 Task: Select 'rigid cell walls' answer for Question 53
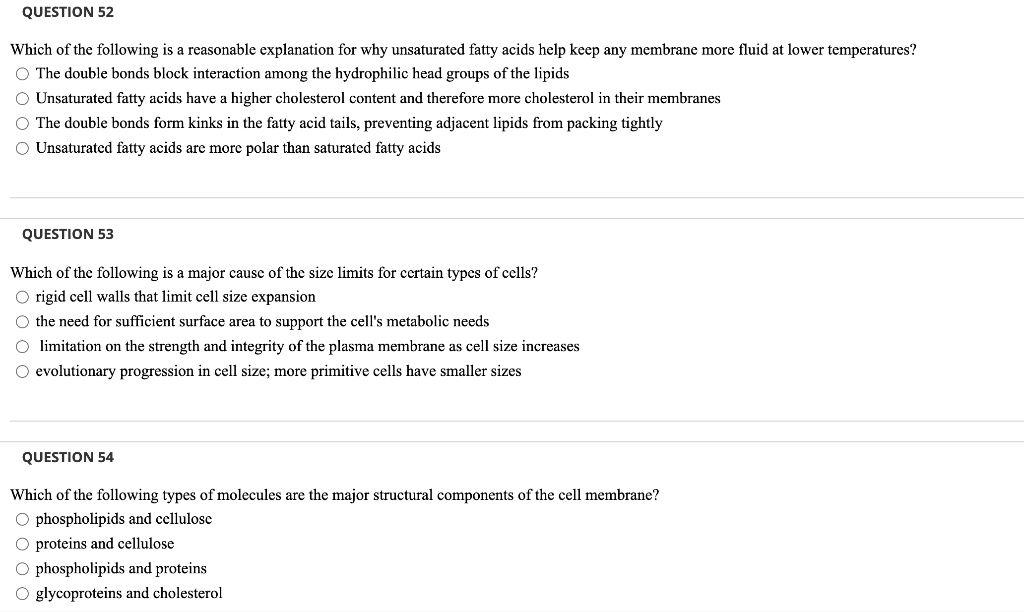[21, 296]
